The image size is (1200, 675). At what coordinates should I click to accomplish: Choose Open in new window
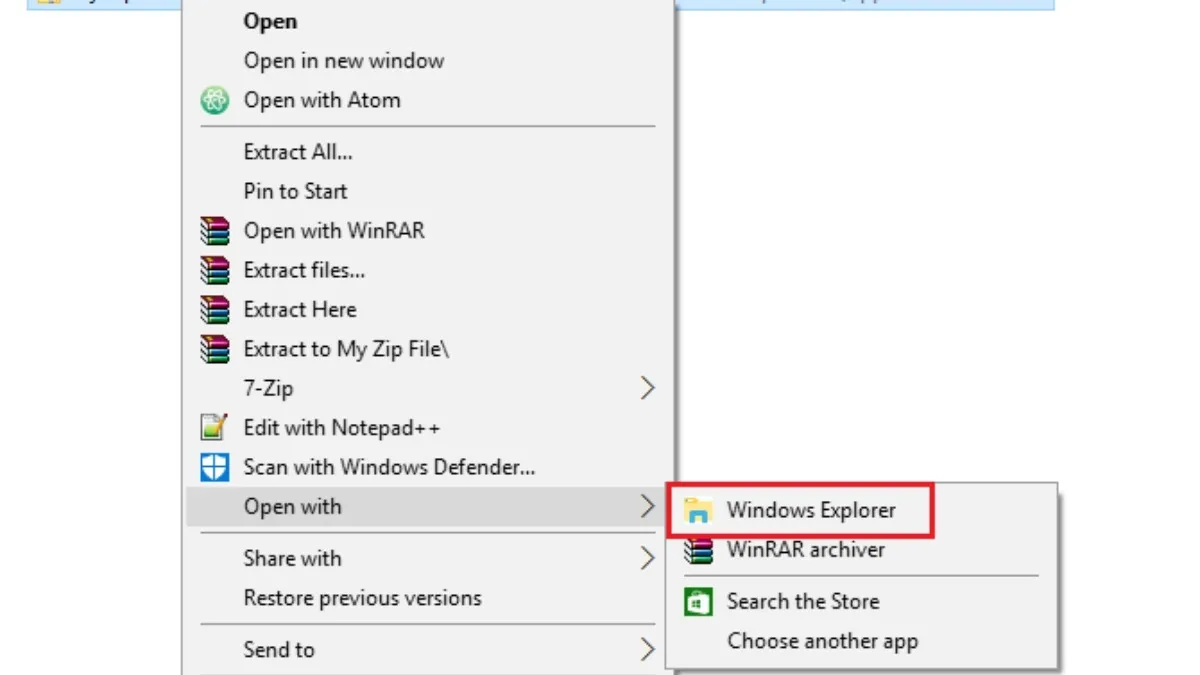343,61
